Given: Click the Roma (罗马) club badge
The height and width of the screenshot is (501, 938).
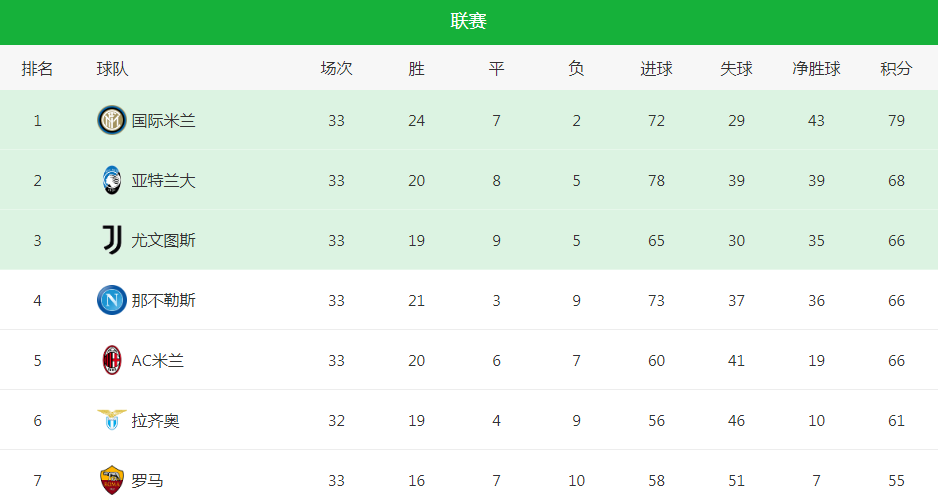Looking at the screenshot, I should point(112,479).
